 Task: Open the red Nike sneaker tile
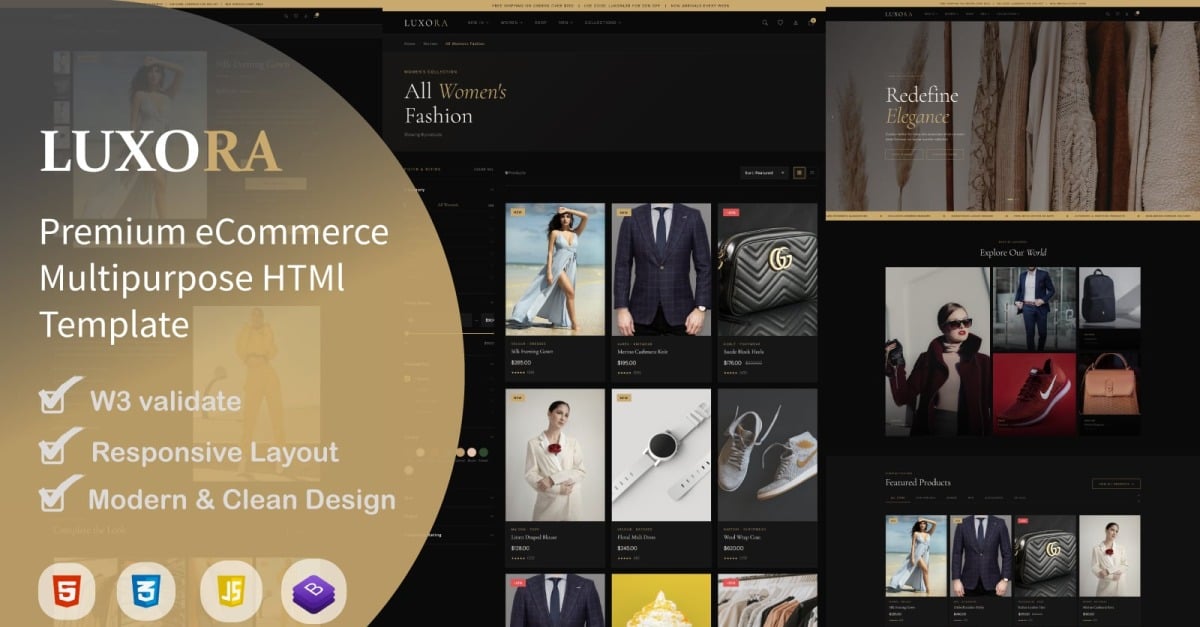coord(1034,394)
